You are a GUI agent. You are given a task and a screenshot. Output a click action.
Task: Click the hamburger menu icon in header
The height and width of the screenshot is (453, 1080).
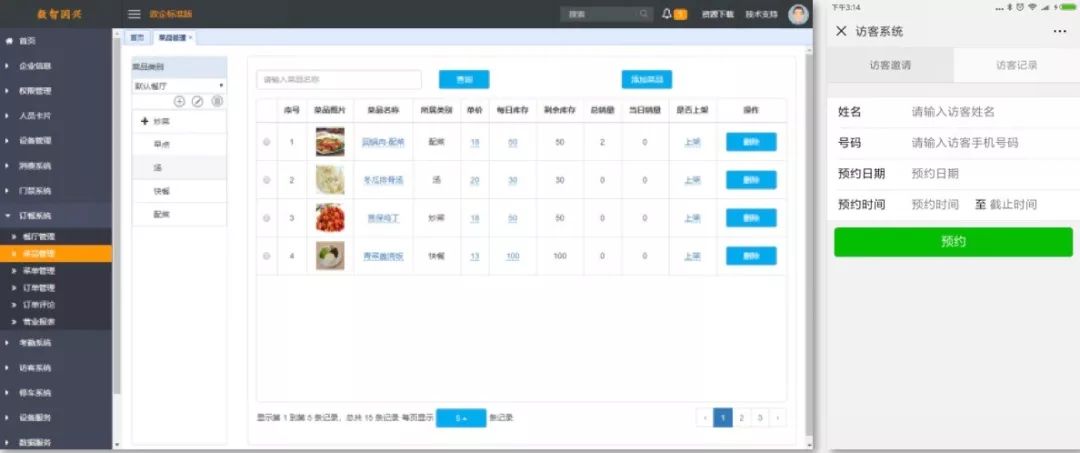pos(134,14)
